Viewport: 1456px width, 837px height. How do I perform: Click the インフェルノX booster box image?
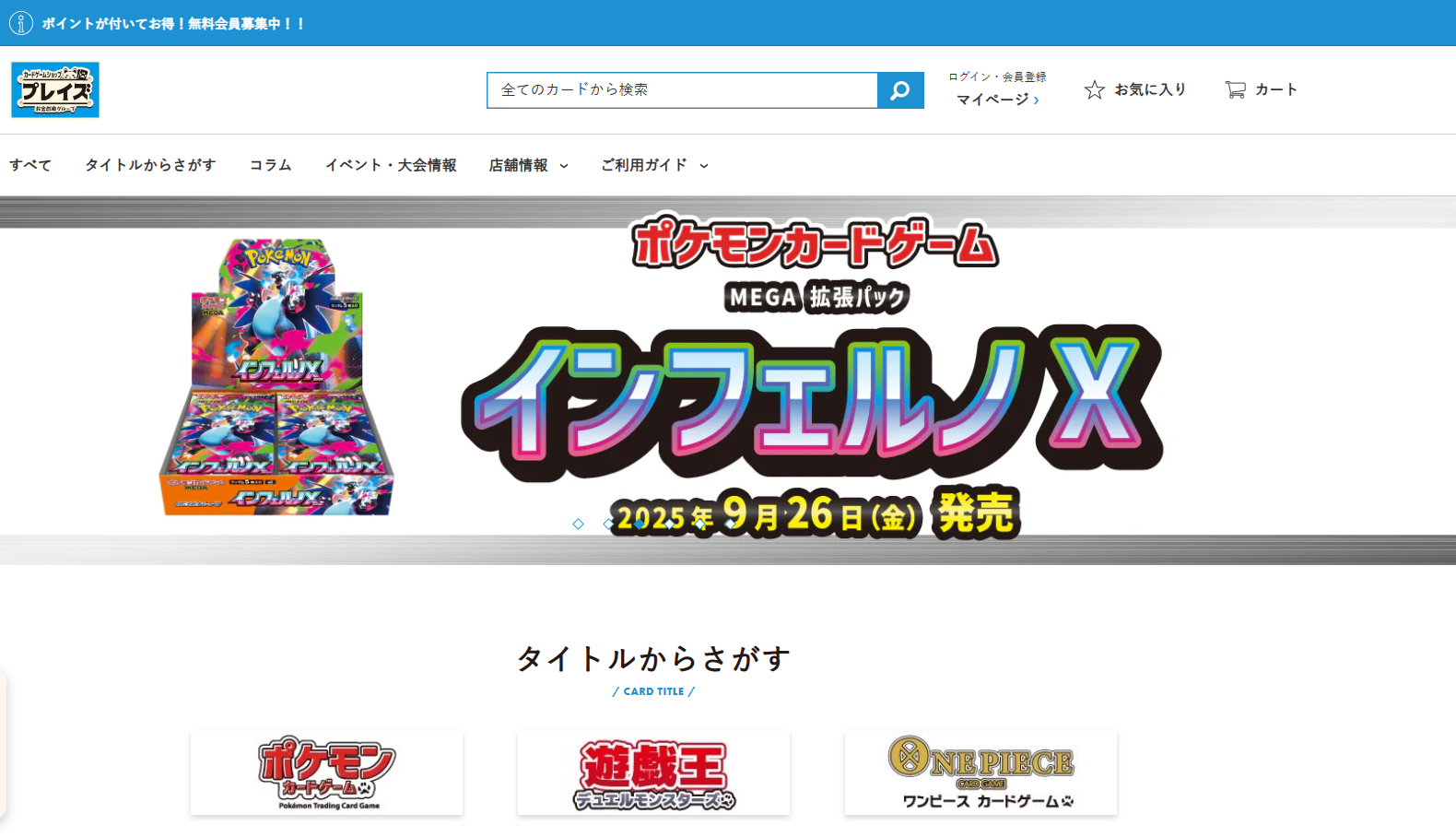pos(276,377)
